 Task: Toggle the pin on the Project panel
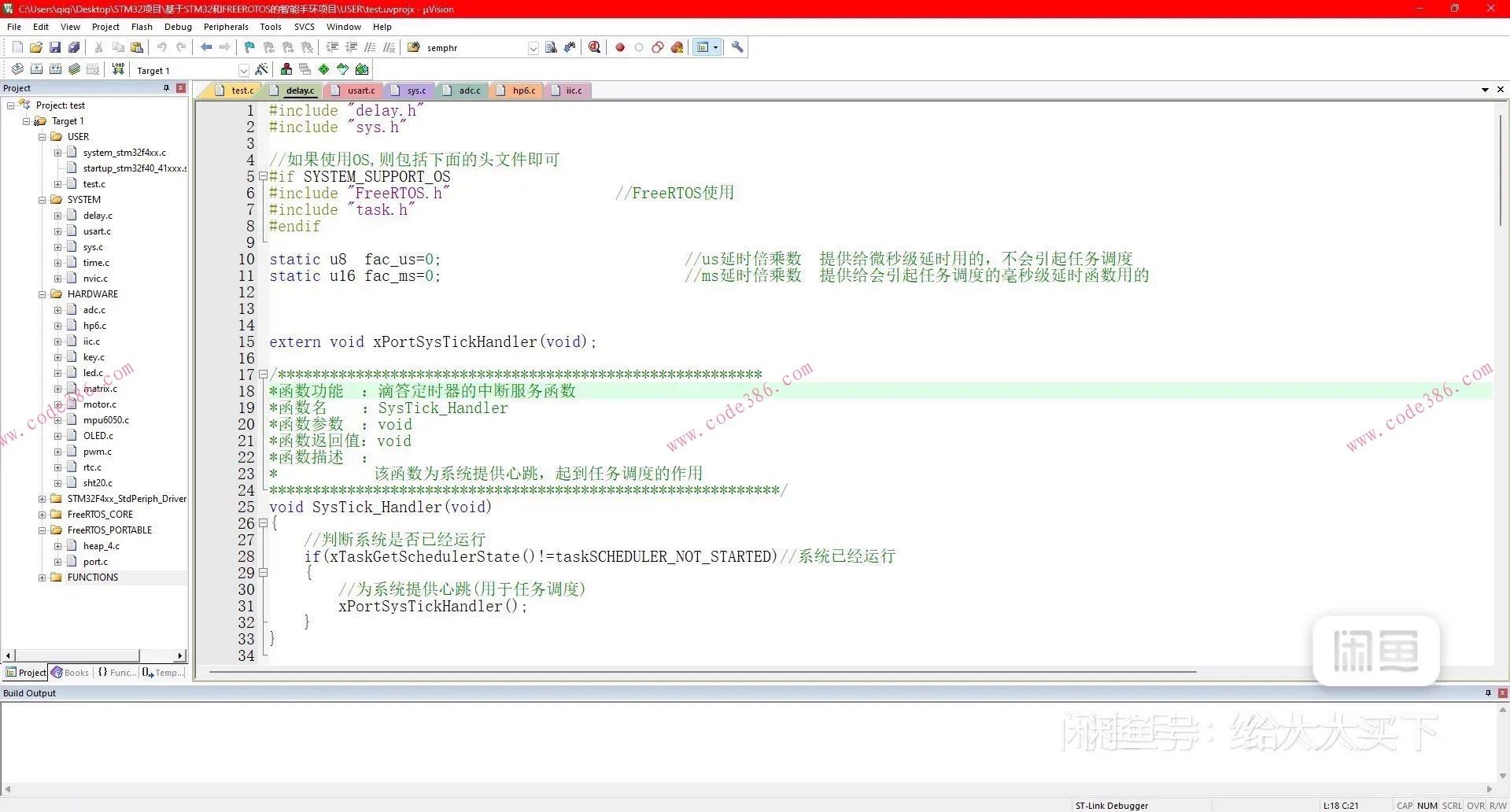click(x=166, y=88)
